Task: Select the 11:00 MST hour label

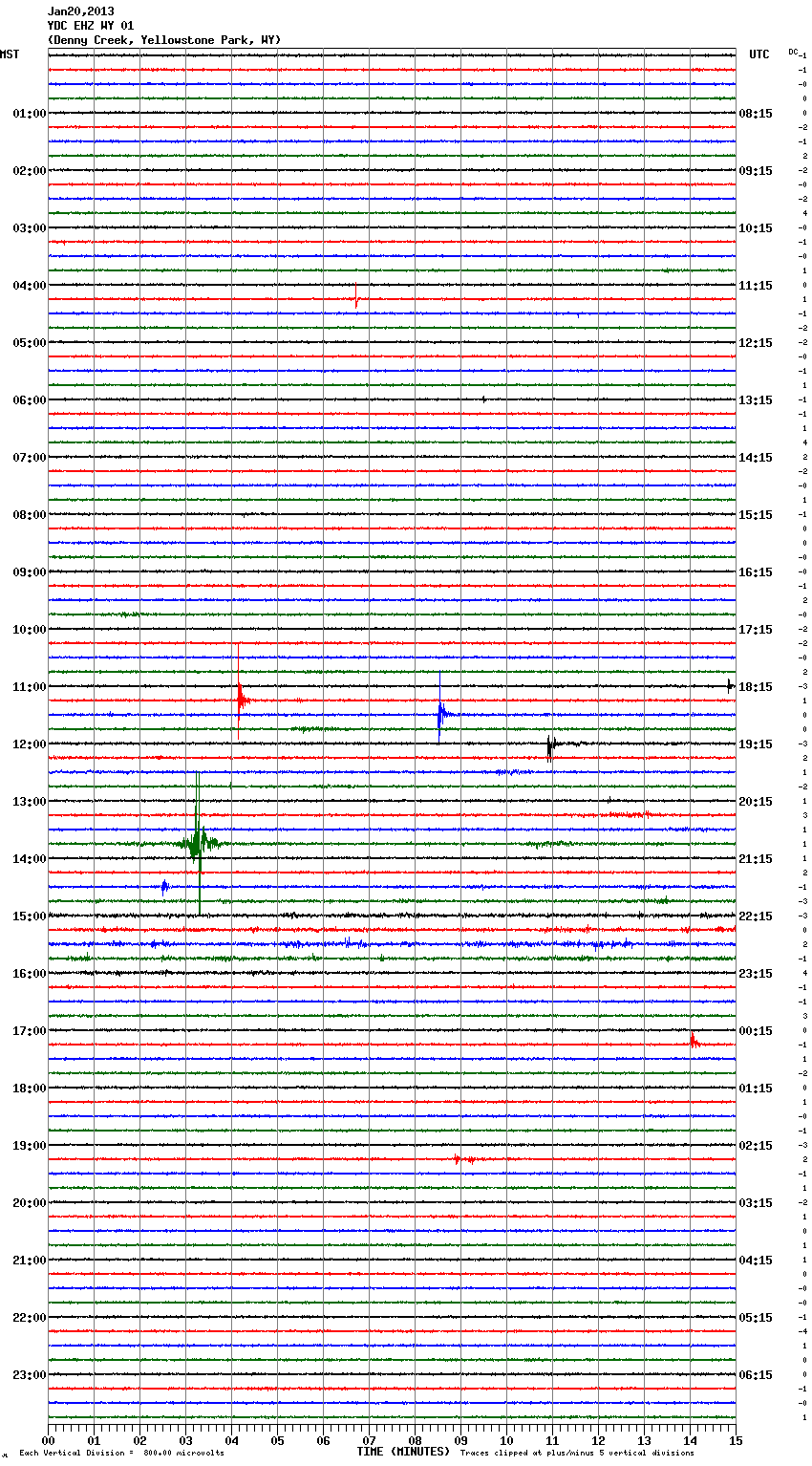Action: 29,687
